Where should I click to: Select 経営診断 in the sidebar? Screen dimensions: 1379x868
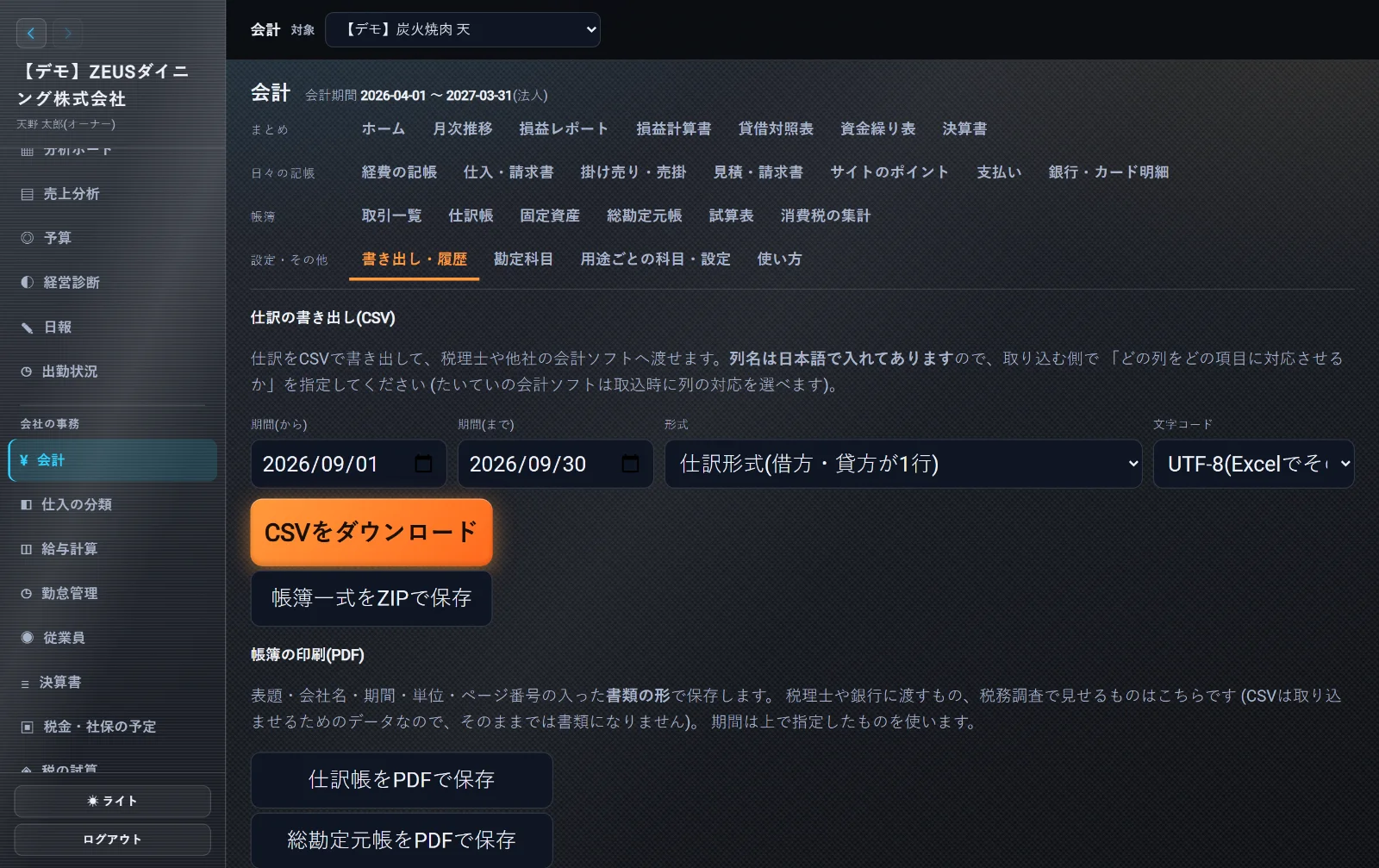coord(112,283)
